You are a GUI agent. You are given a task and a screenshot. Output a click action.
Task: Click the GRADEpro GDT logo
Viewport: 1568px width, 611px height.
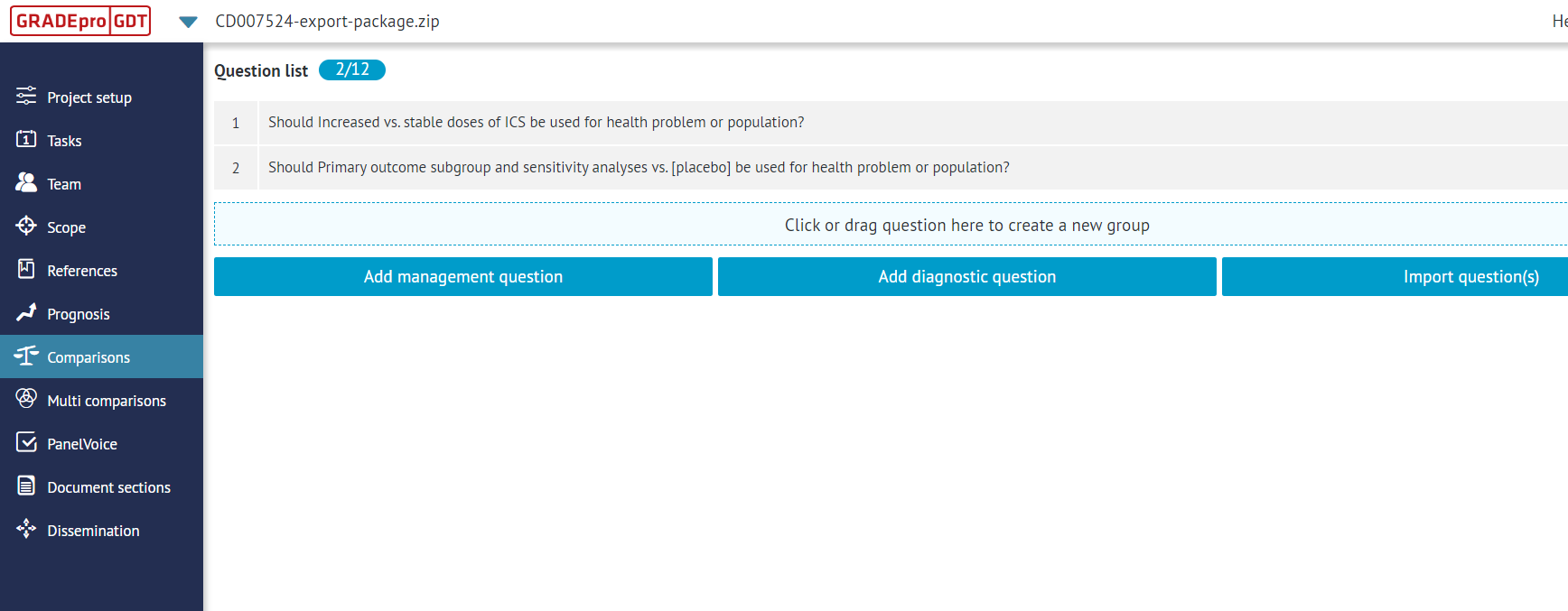click(x=79, y=20)
